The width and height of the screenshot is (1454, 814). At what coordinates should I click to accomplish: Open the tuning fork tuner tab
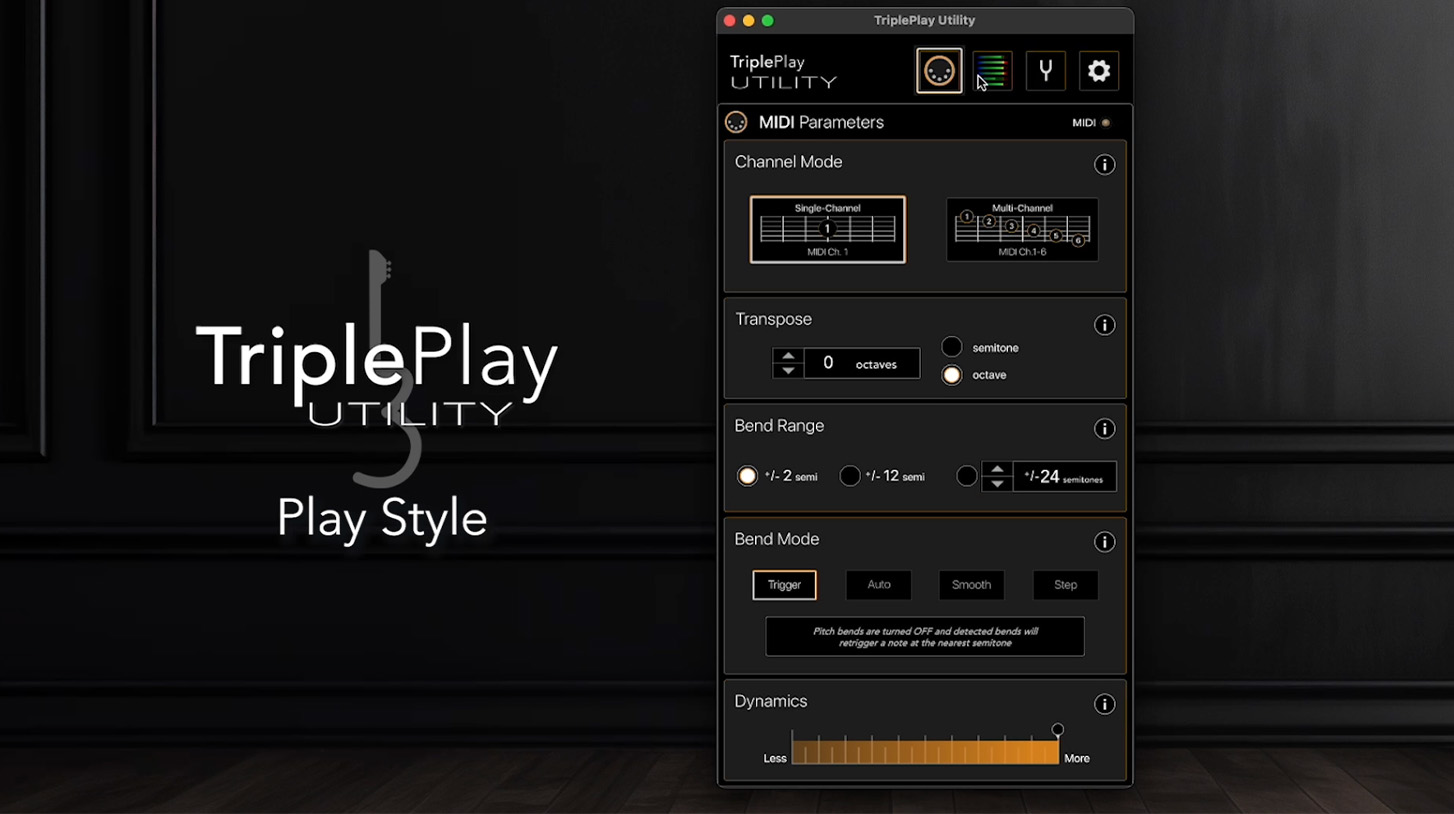click(x=1045, y=71)
